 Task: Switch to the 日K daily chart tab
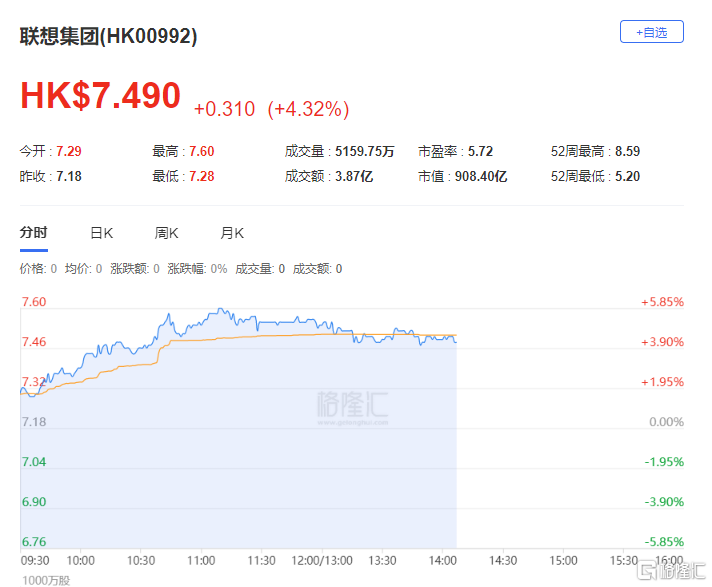point(102,233)
